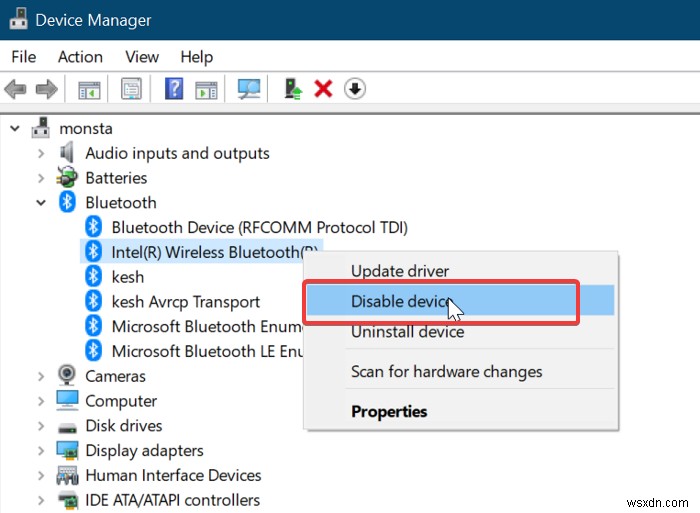
Task: Open the File menu
Action: (24, 57)
